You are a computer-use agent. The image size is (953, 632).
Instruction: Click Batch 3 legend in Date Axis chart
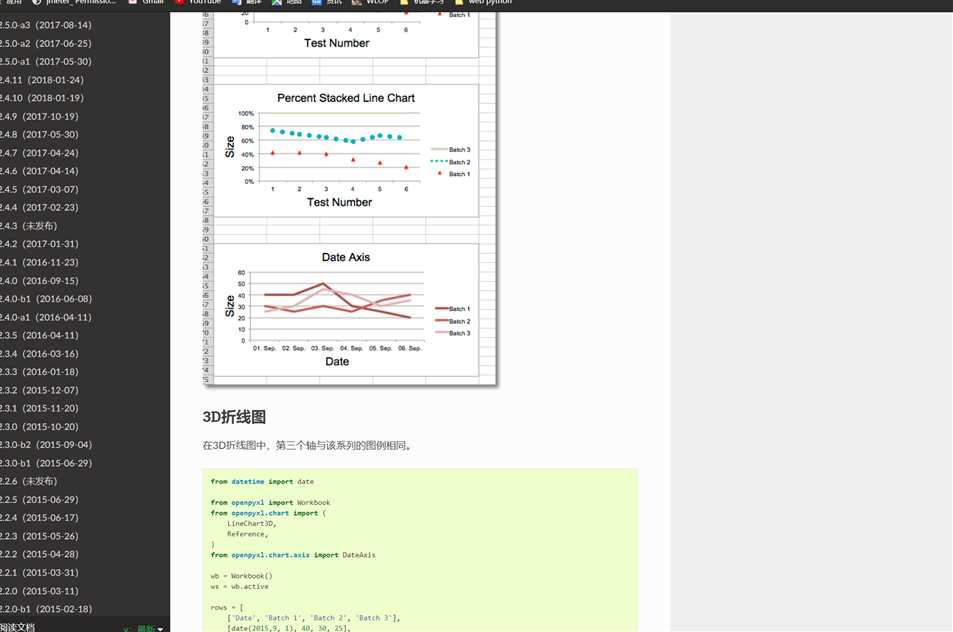tap(453, 333)
